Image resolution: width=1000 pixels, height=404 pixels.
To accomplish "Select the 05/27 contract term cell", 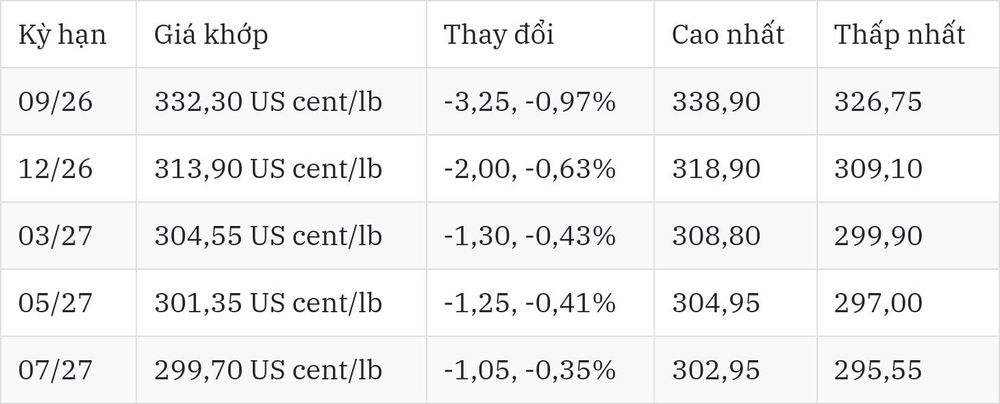I will pos(55,303).
